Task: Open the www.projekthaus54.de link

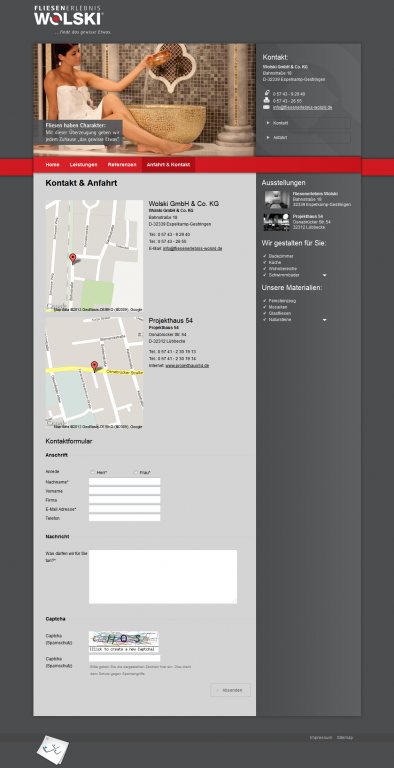Action: tap(187, 365)
